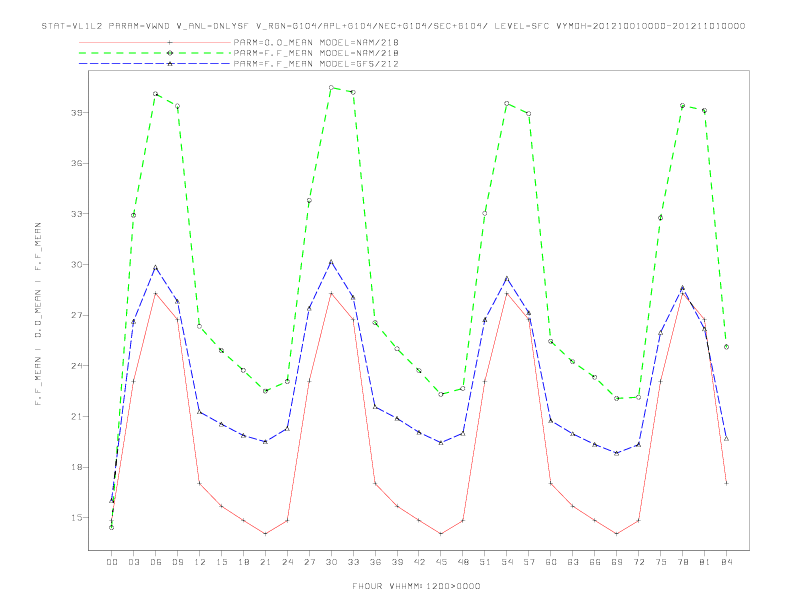The image size is (792, 612).
Task: Click y-axis tick label 30
Action: coord(77,265)
